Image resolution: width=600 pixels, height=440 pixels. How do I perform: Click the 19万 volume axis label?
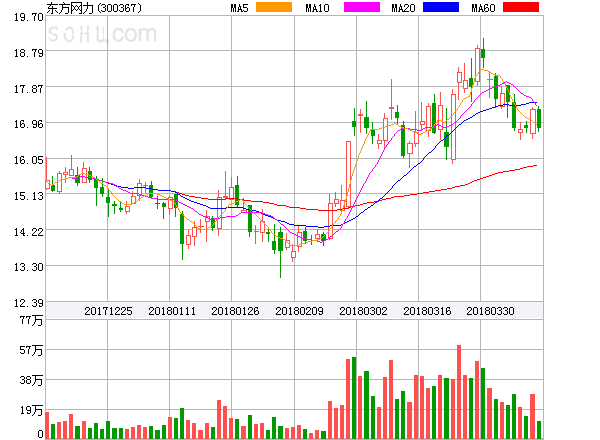tap(31, 410)
